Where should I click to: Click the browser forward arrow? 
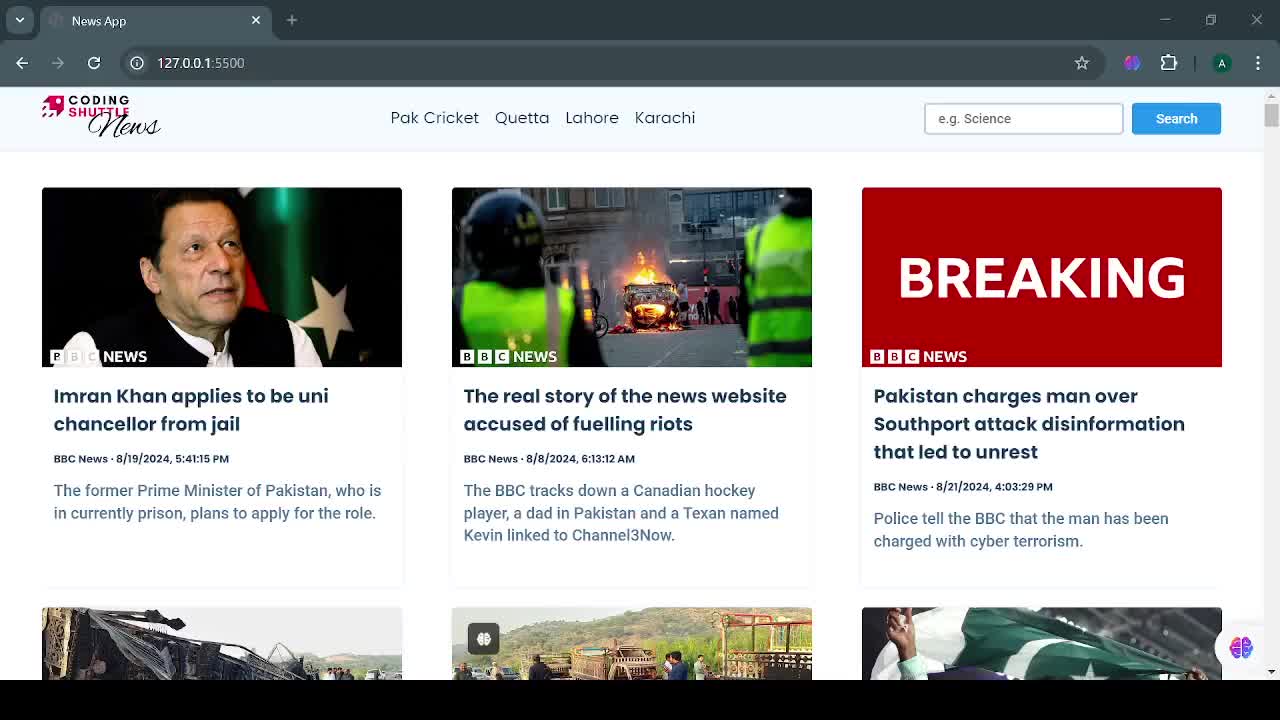coord(58,63)
